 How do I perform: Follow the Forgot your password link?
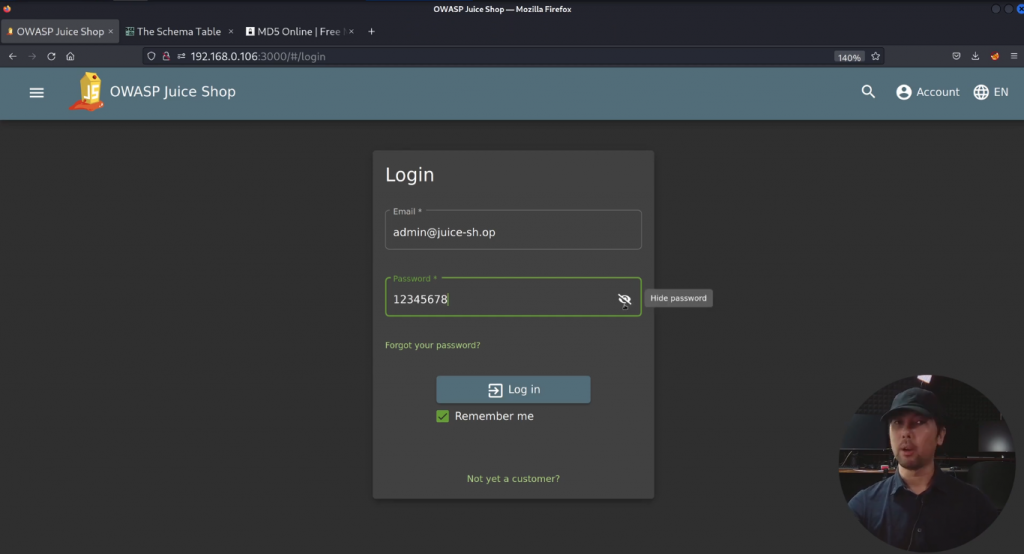[432, 345]
